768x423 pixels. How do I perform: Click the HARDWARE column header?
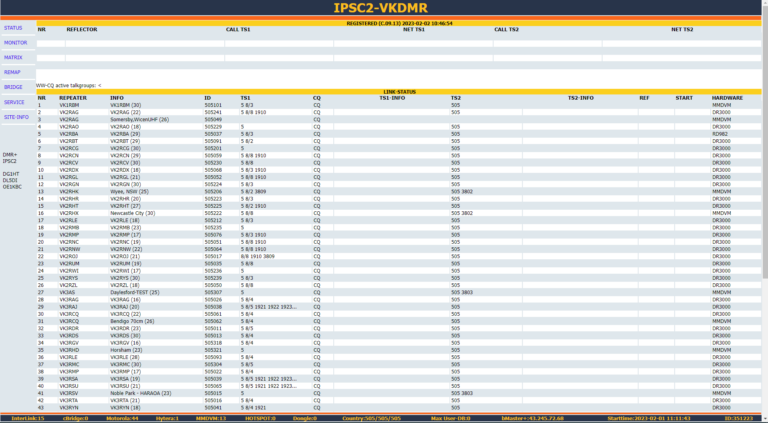coord(727,98)
